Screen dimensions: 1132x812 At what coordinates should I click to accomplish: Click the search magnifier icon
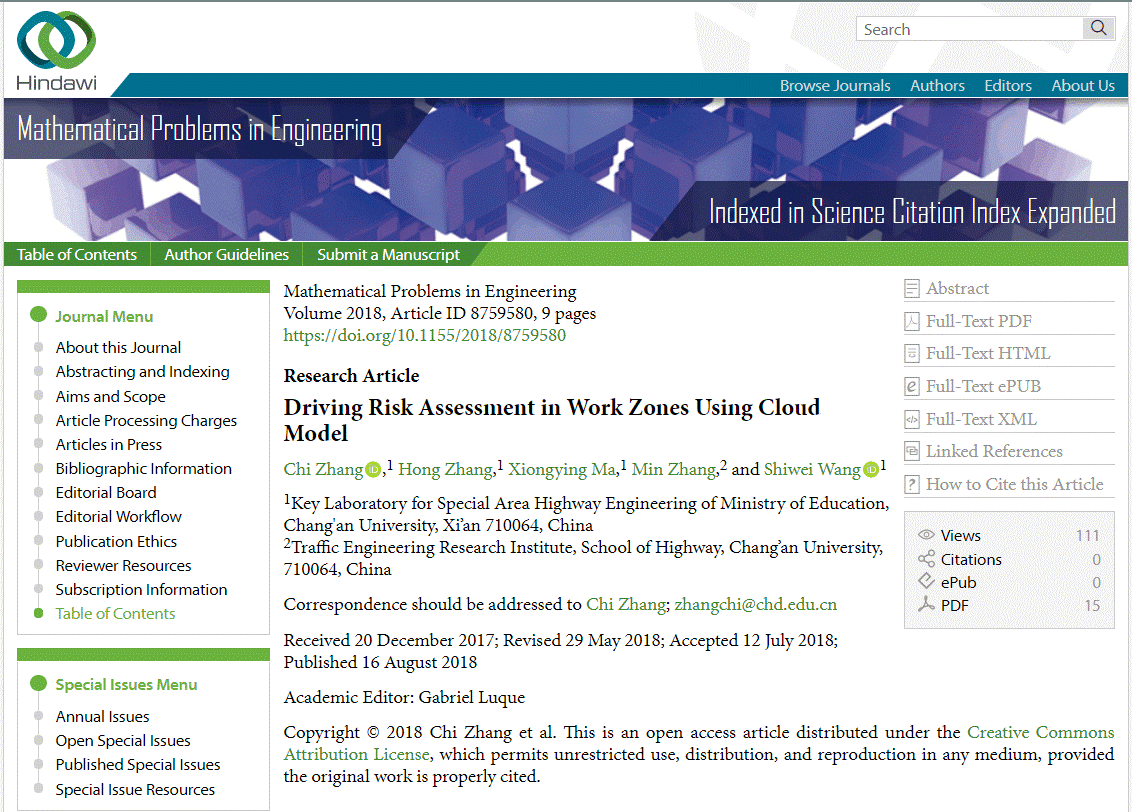tap(1098, 28)
